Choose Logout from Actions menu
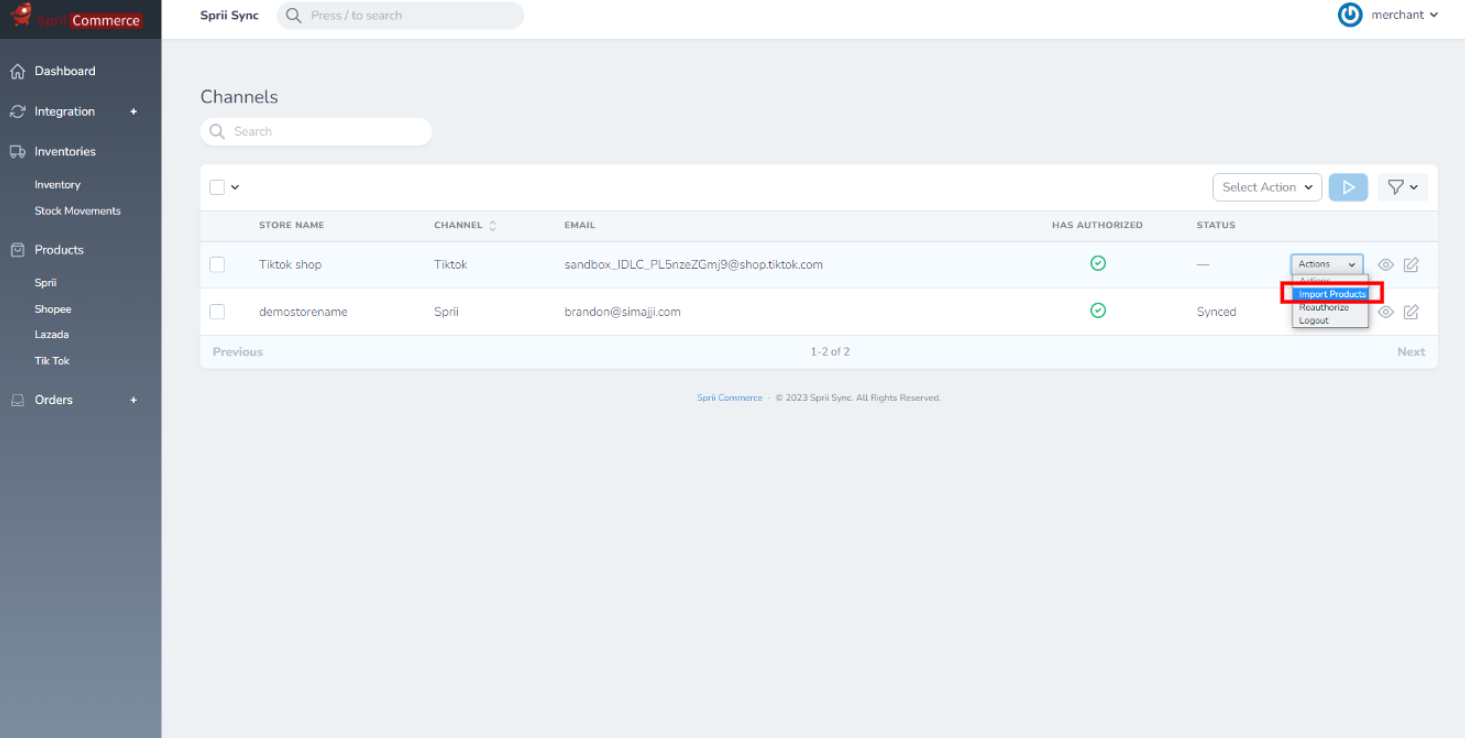1465x738 pixels. (x=1314, y=320)
